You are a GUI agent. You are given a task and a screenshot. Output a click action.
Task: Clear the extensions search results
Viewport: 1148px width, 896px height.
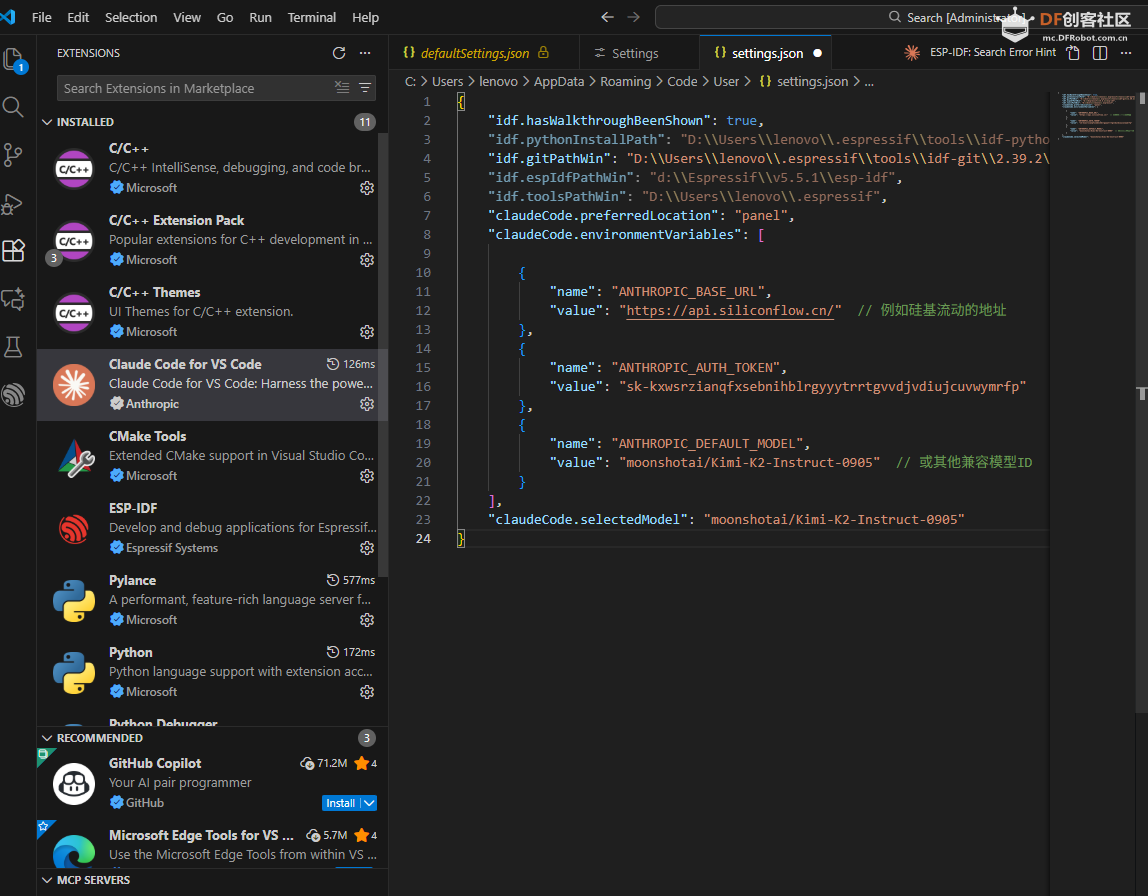[x=342, y=88]
